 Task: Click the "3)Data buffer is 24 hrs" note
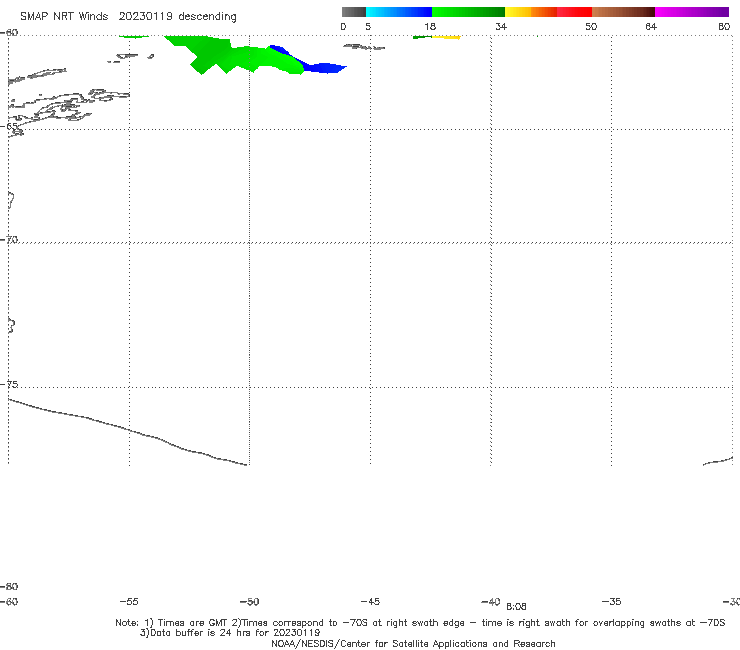click(230, 633)
